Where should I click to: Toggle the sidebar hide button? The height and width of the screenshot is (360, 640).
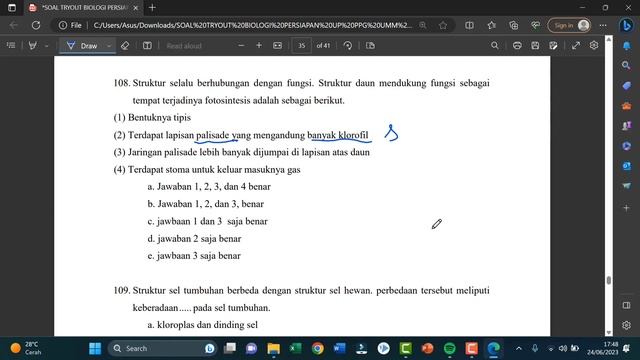click(626, 305)
